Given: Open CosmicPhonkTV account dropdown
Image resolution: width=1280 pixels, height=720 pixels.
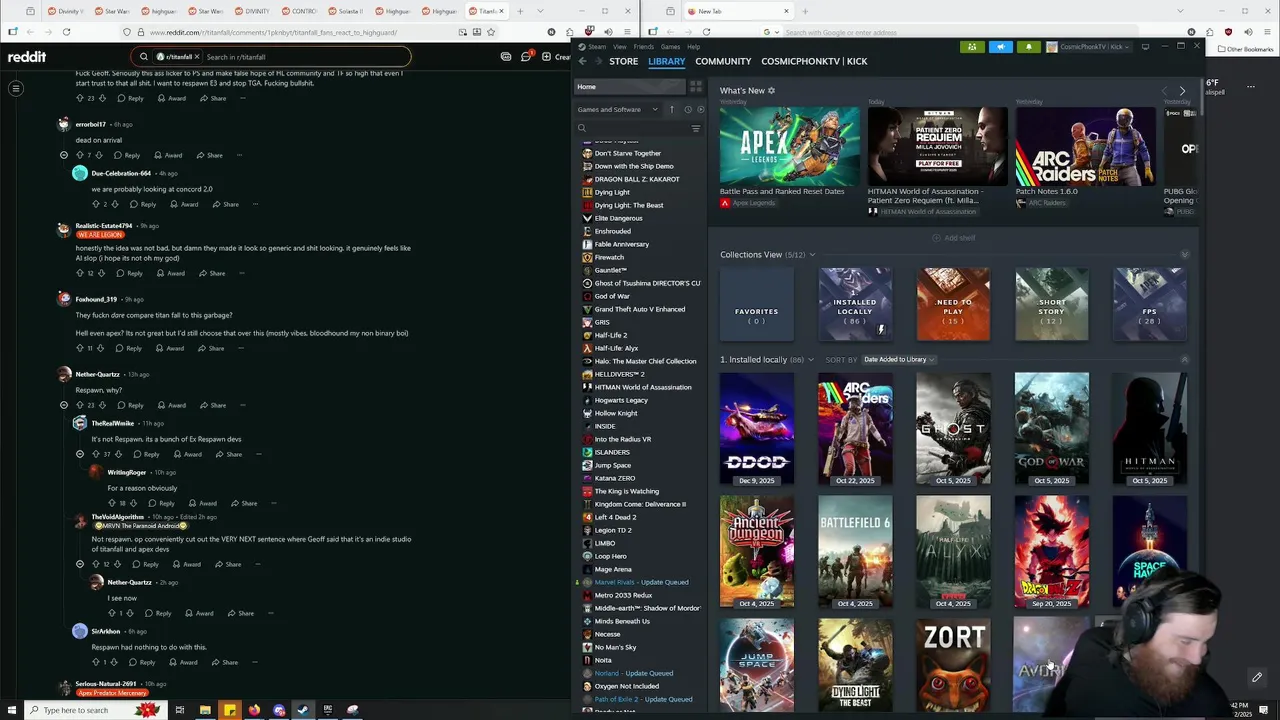Looking at the screenshot, I should click(x=1087, y=47).
